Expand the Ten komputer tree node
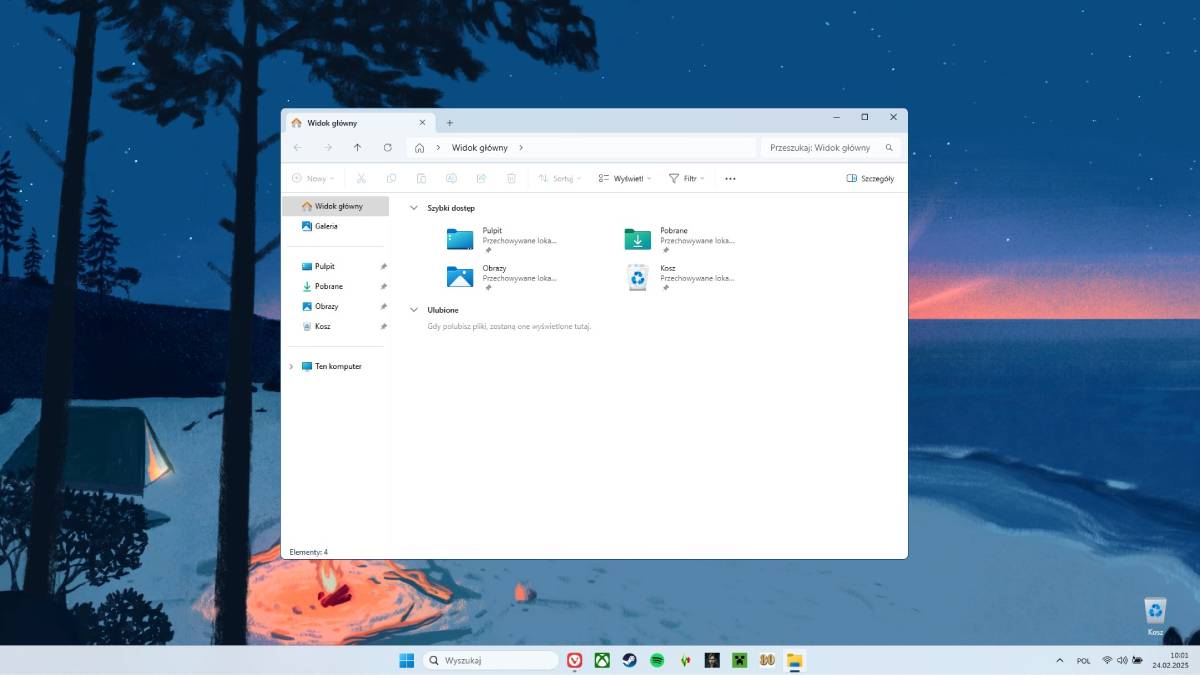 coord(291,367)
